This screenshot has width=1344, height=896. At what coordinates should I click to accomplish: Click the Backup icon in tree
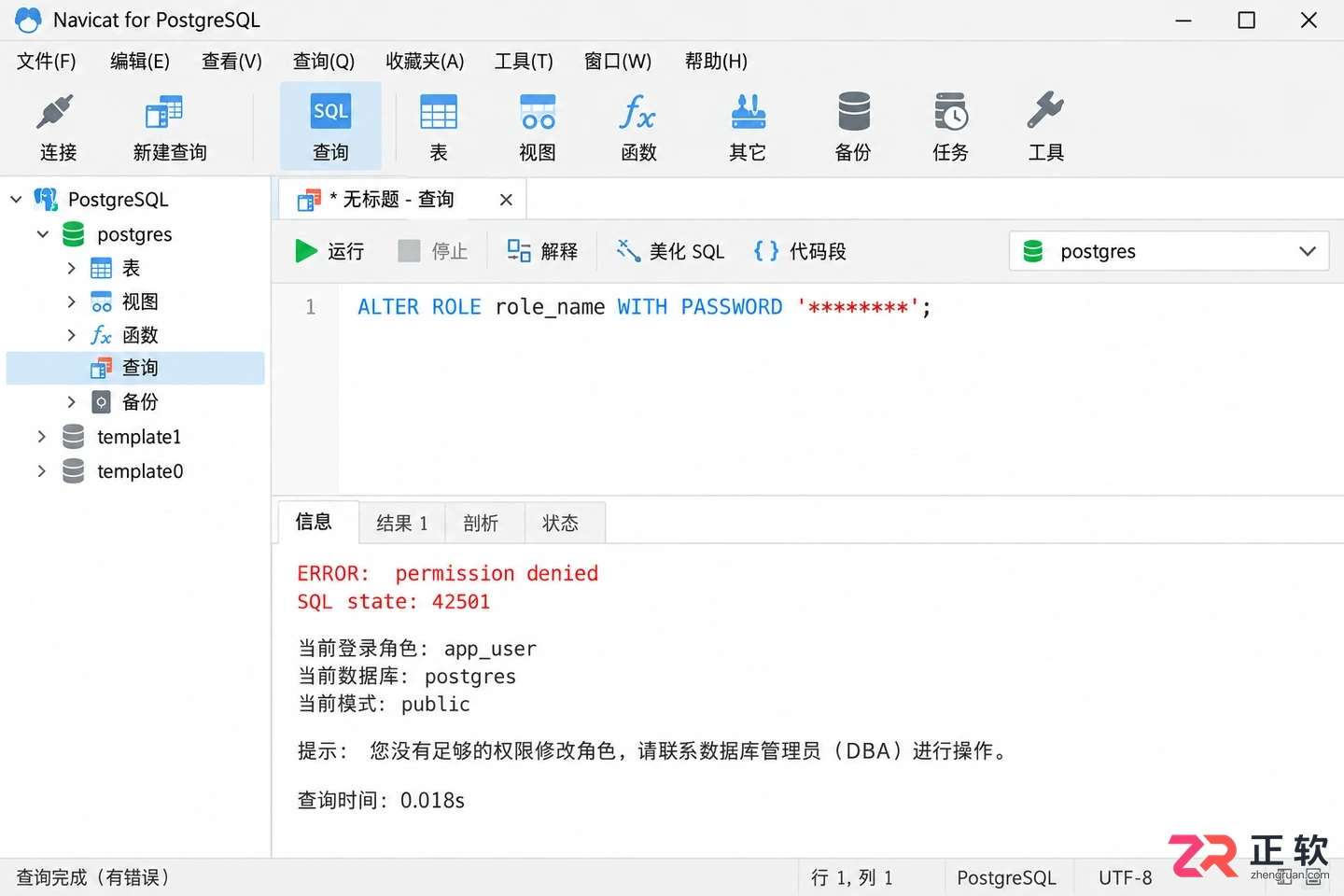click(101, 402)
